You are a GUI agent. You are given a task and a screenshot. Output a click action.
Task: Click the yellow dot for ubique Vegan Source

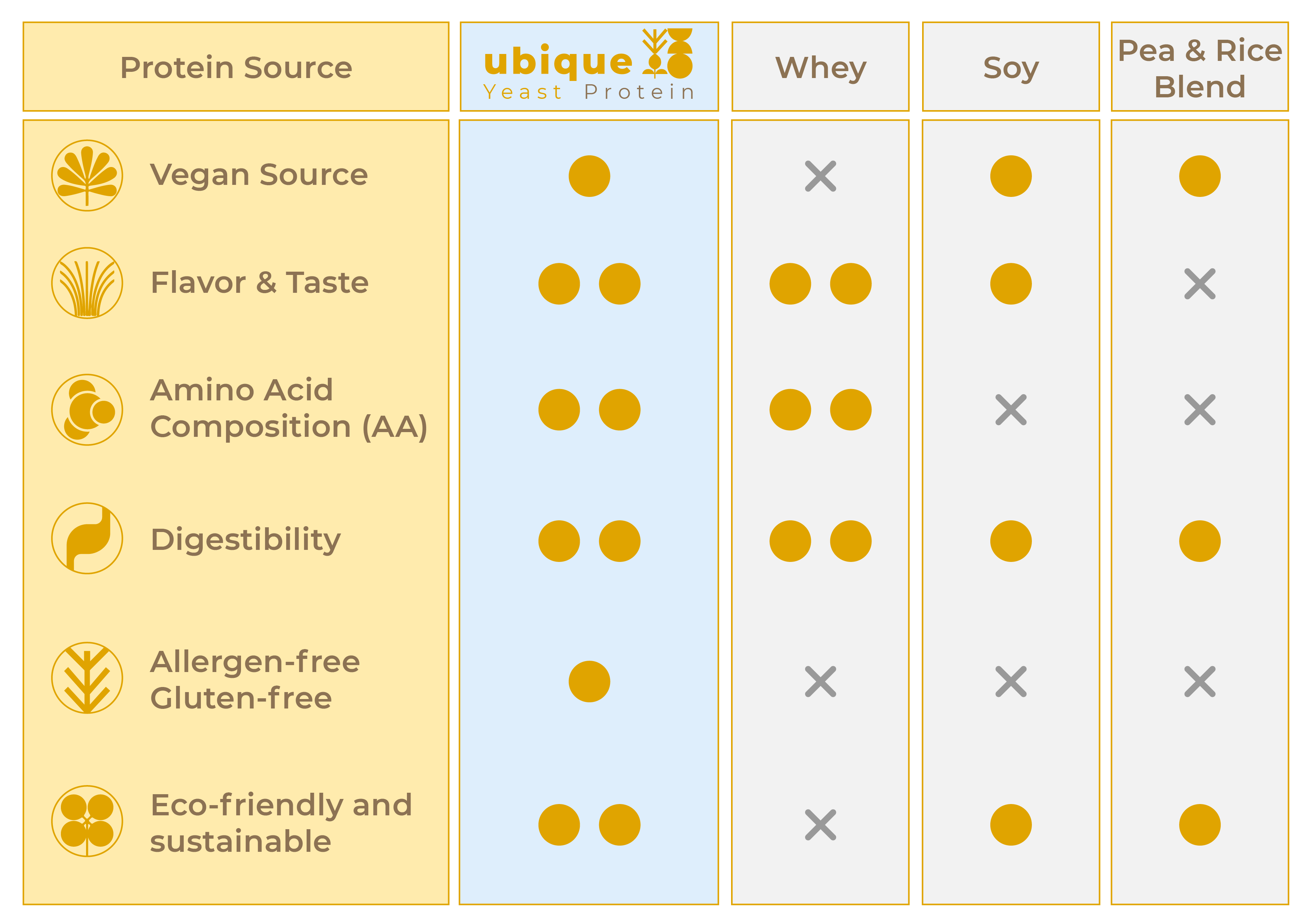[589, 176]
